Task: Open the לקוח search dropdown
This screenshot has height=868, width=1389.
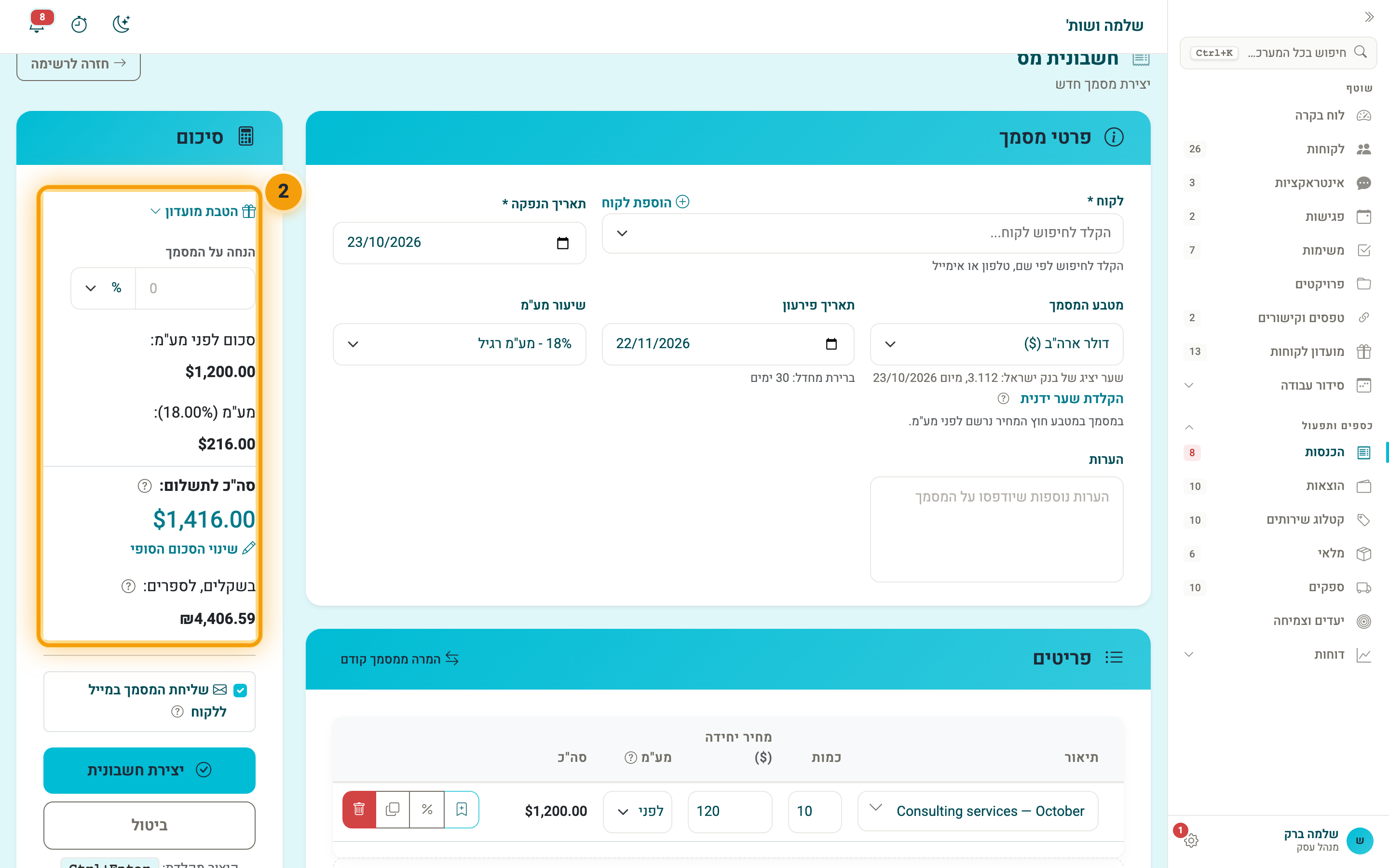Action: (862, 234)
